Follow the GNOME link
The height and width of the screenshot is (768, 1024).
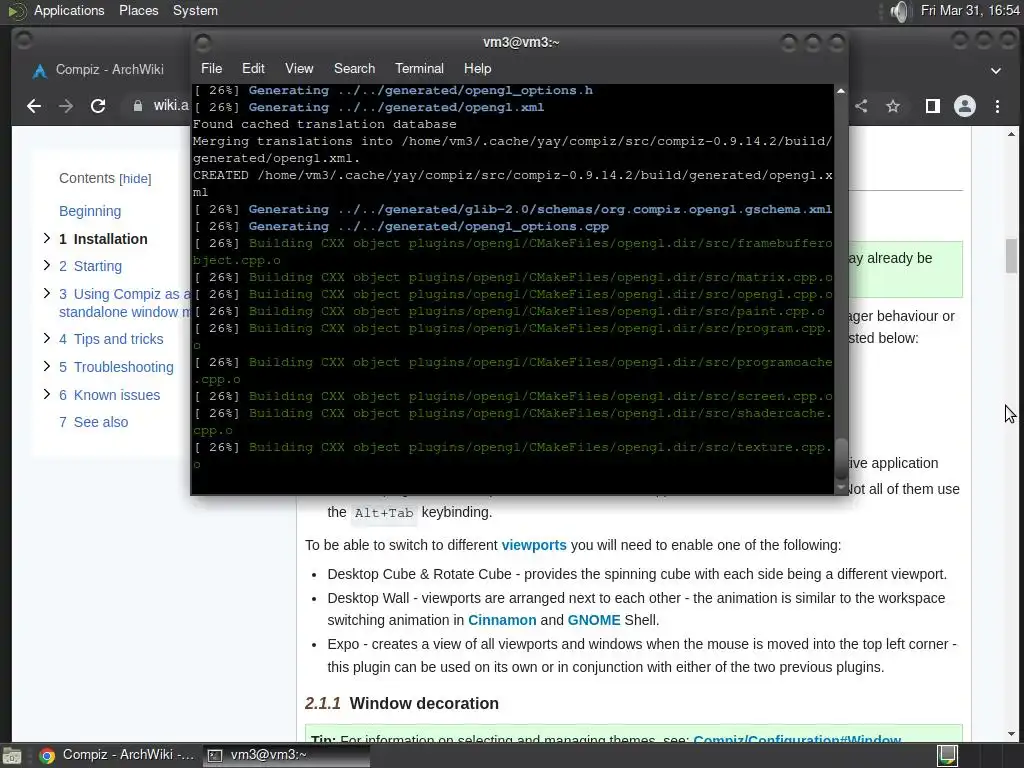(594, 620)
